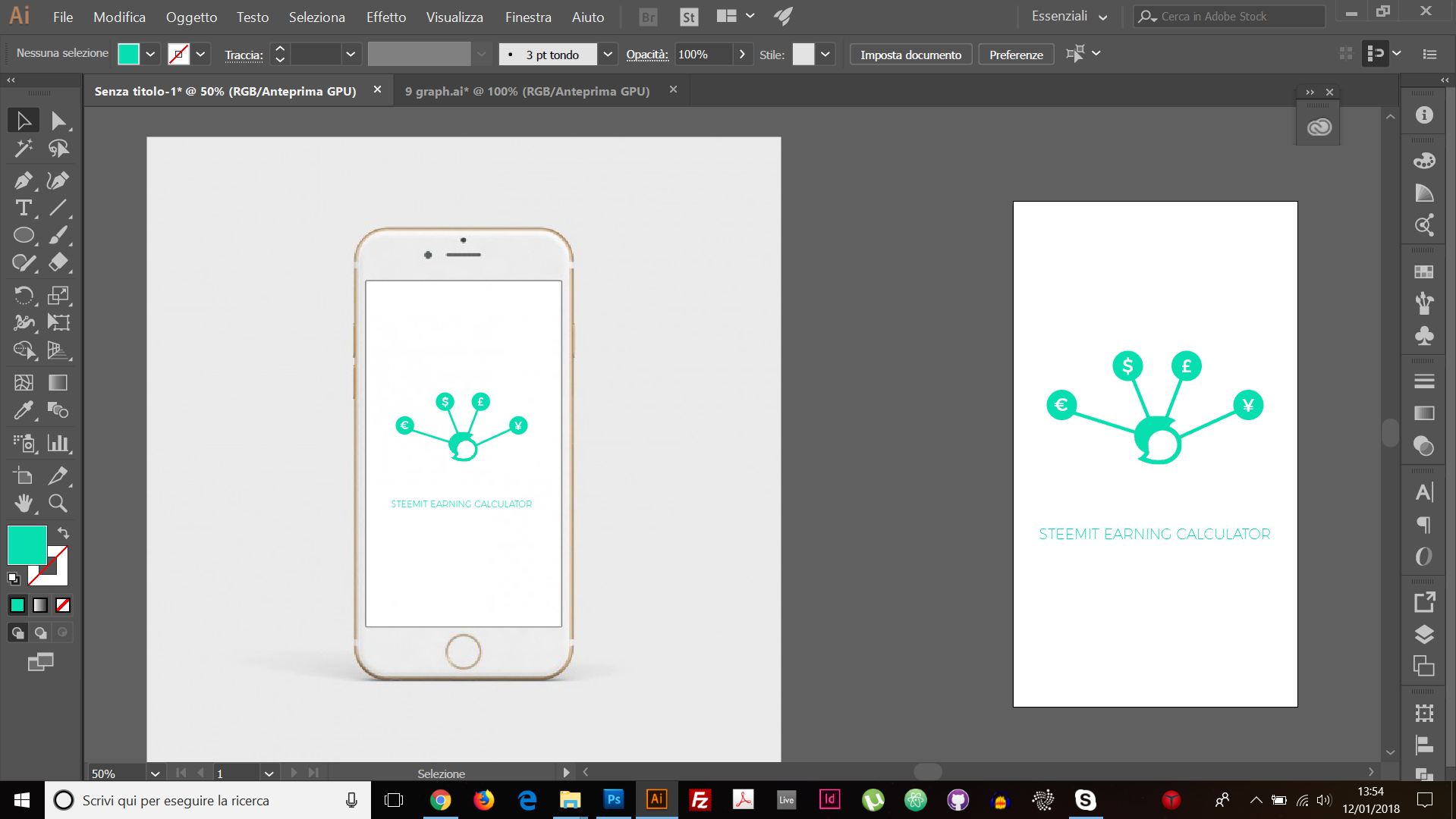Open the Creative Cloud Libraries panel icon

coord(1319,127)
